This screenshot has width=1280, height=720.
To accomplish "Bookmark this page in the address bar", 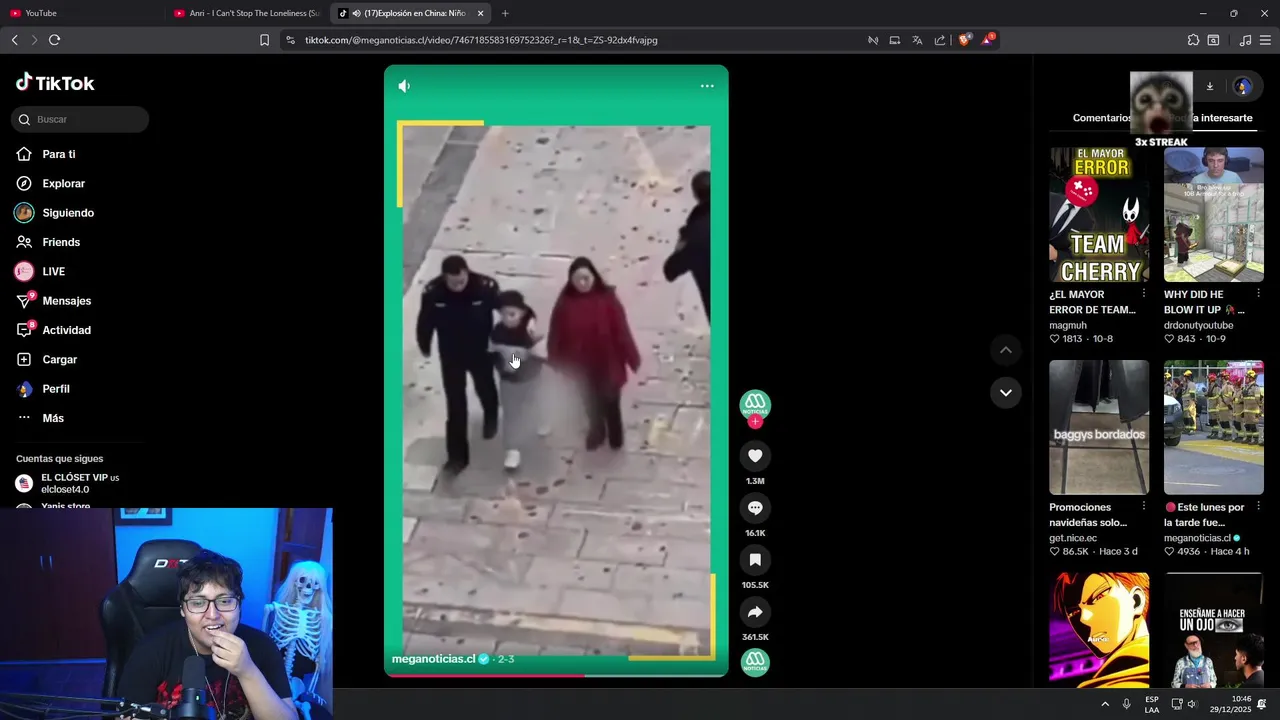I will pyautogui.click(x=264, y=40).
